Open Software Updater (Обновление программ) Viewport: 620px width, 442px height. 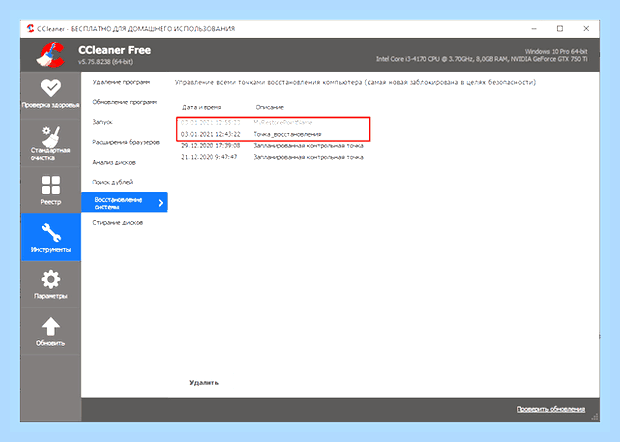(125, 102)
